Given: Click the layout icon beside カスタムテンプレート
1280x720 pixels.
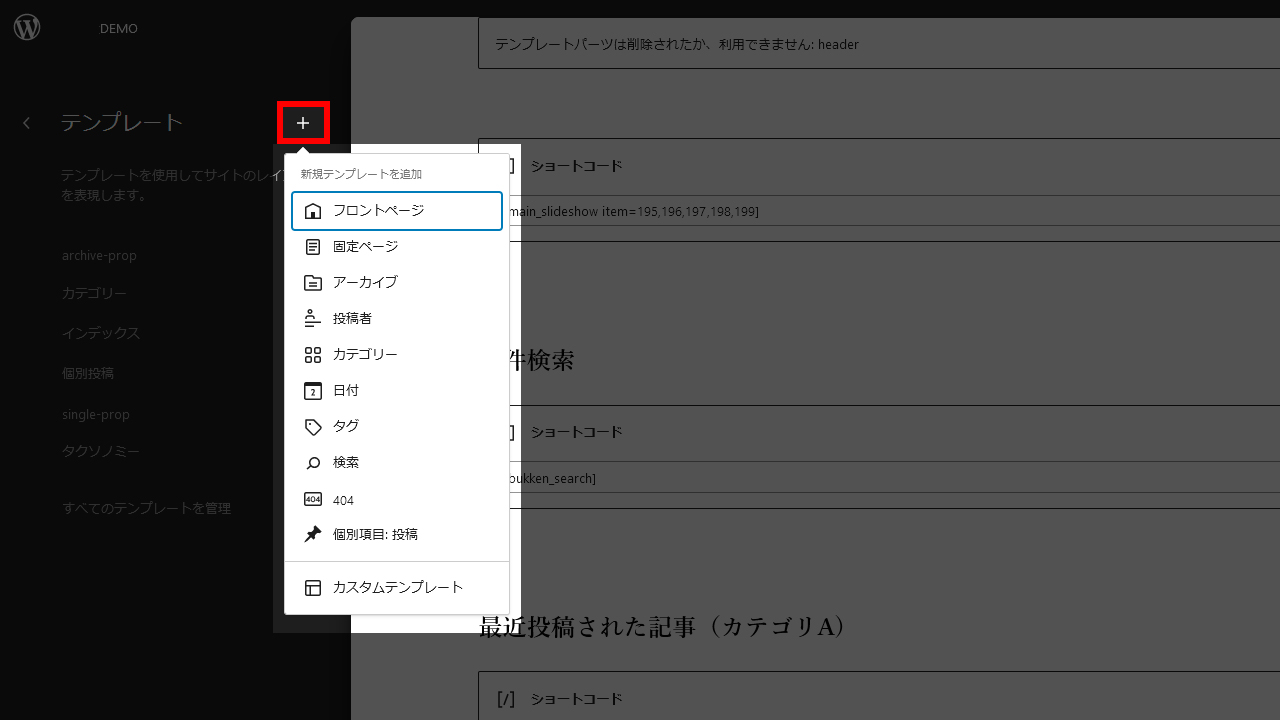Looking at the screenshot, I should click(313, 588).
